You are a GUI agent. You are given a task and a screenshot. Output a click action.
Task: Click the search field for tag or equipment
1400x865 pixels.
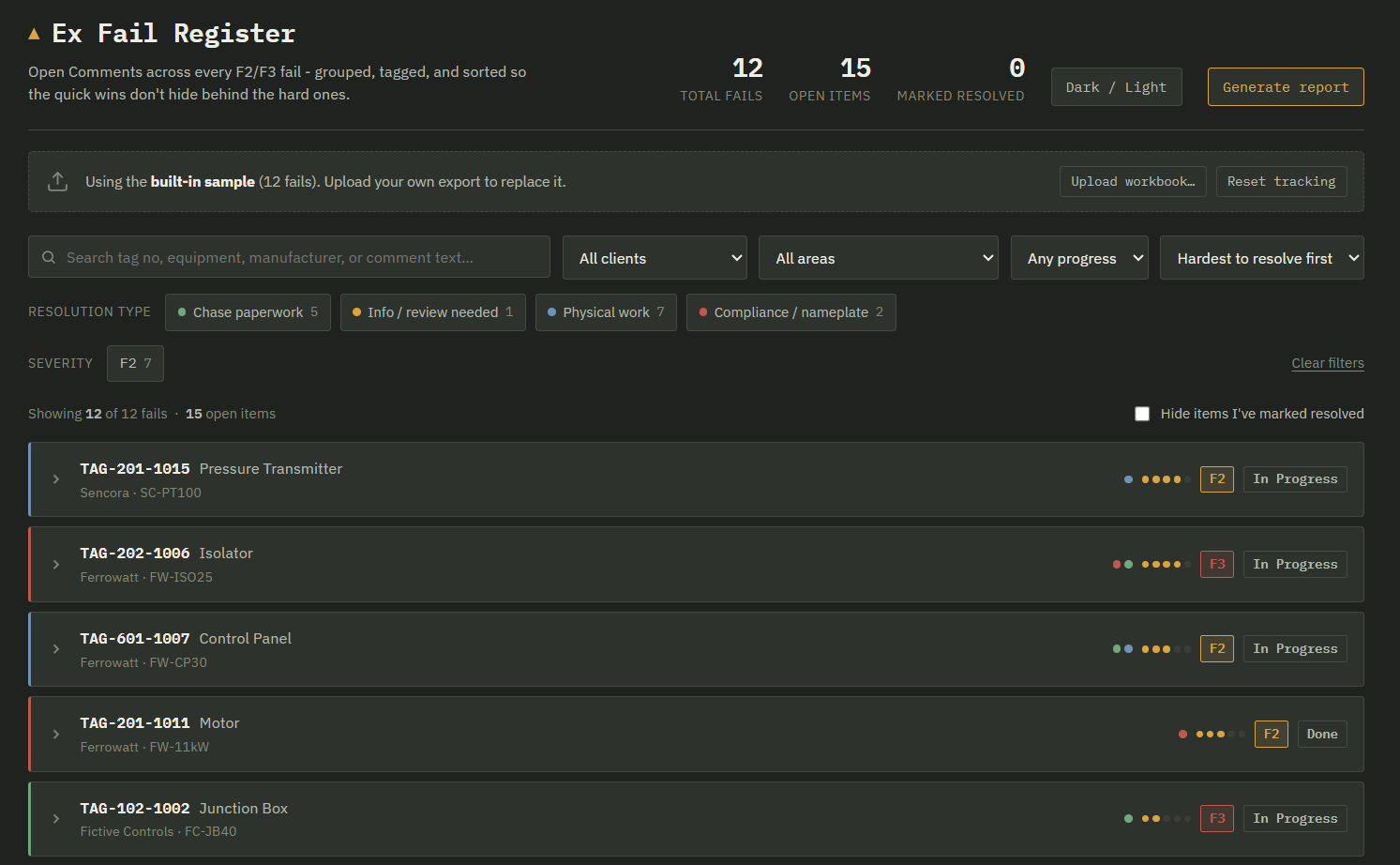(289, 257)
